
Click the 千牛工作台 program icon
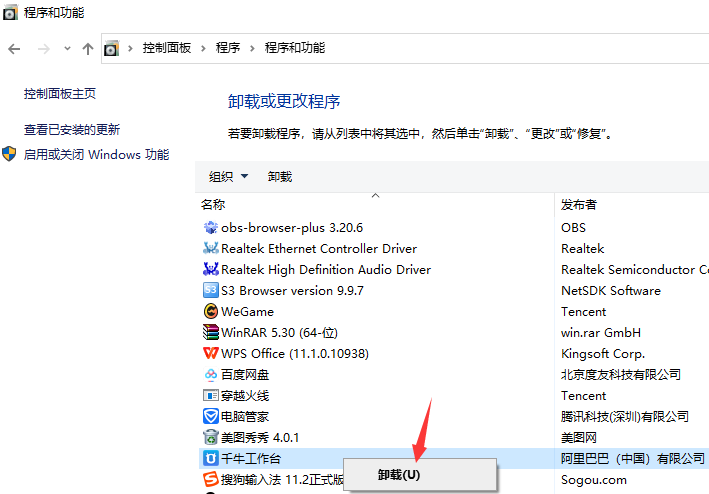click(x=211, y=458)
